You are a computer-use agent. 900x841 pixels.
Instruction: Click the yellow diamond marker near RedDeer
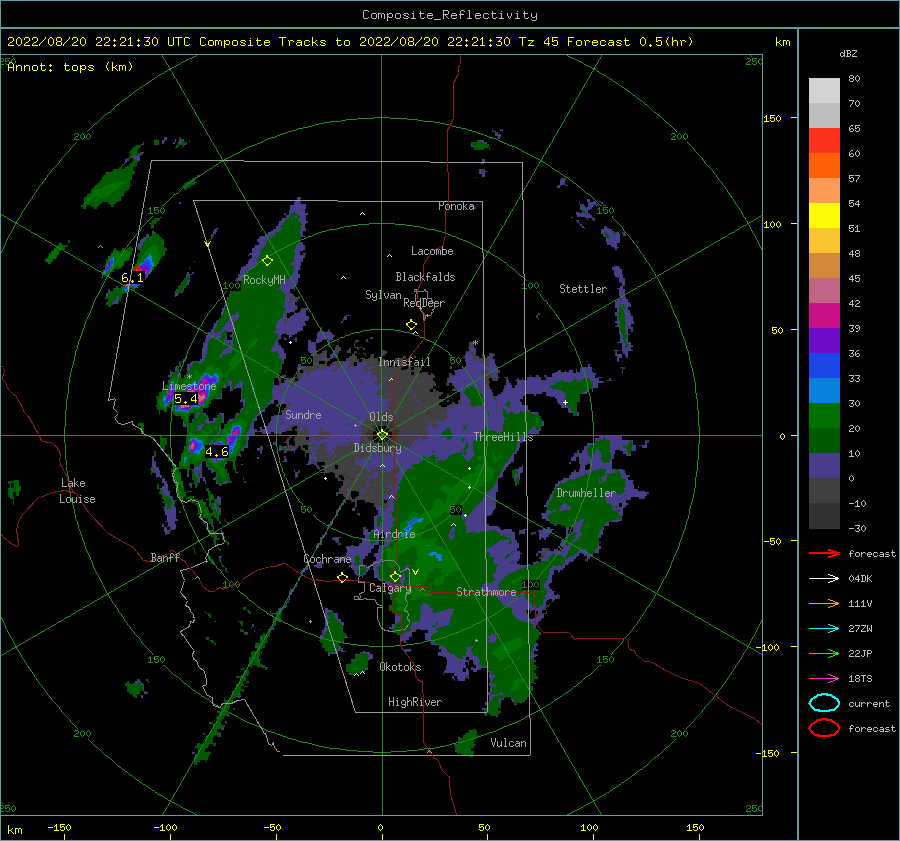click(411, 325)
